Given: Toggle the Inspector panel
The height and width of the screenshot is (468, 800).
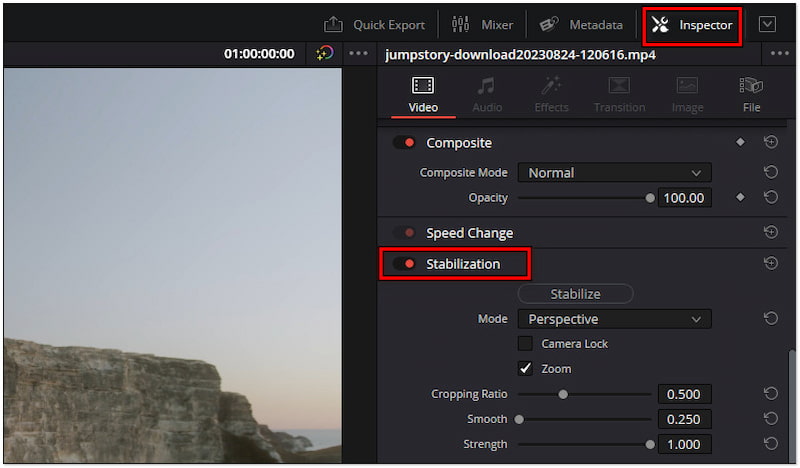Looking at the screenshot, I should 692,25.
